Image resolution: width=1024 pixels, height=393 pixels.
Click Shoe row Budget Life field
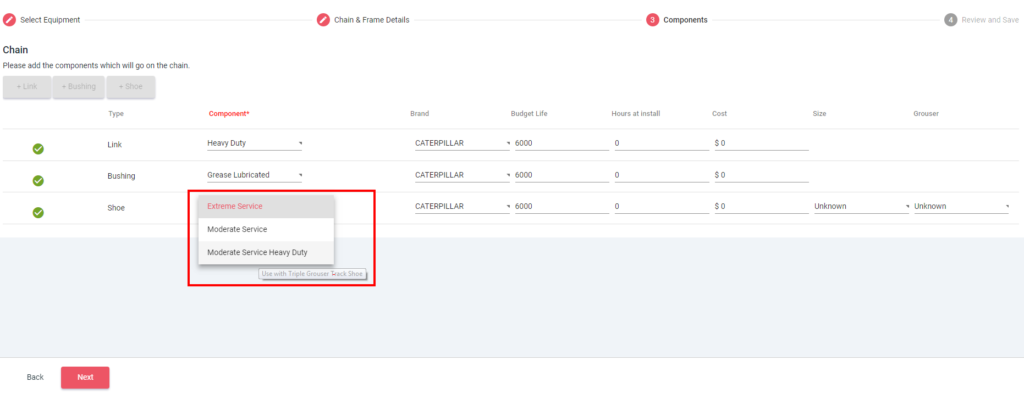562,206
